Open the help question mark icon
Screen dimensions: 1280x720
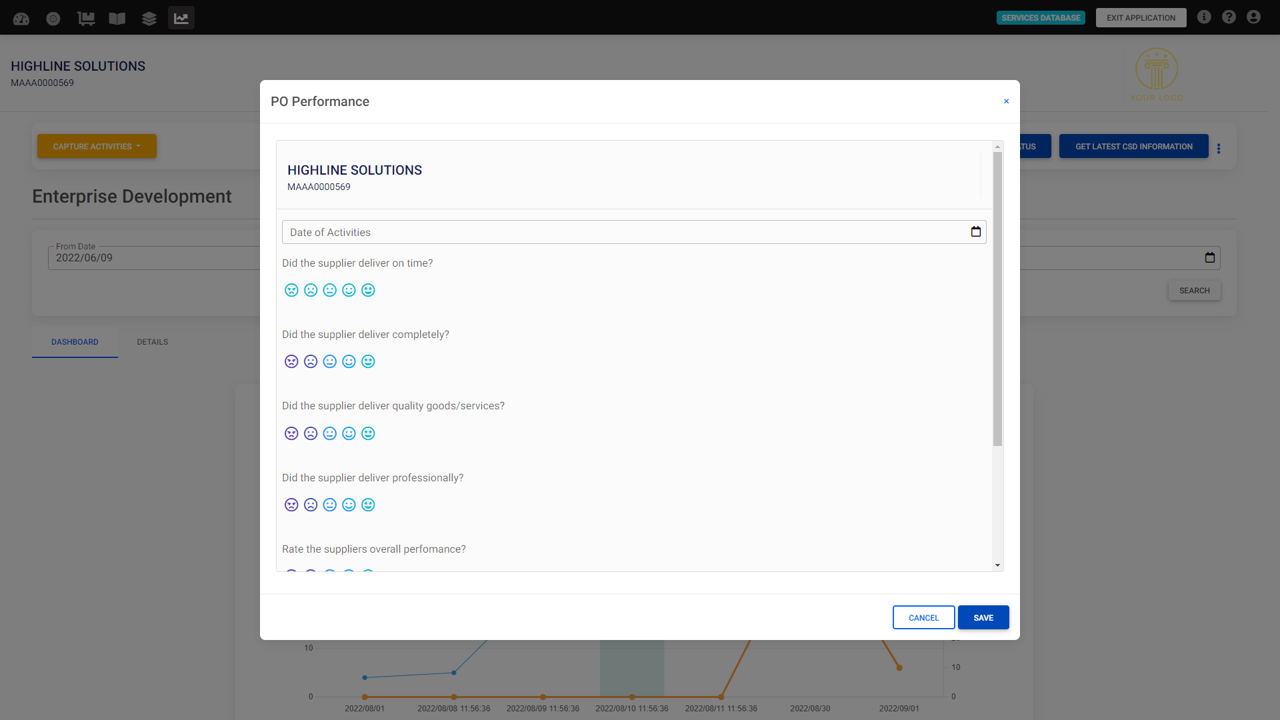pos(1229,17)
